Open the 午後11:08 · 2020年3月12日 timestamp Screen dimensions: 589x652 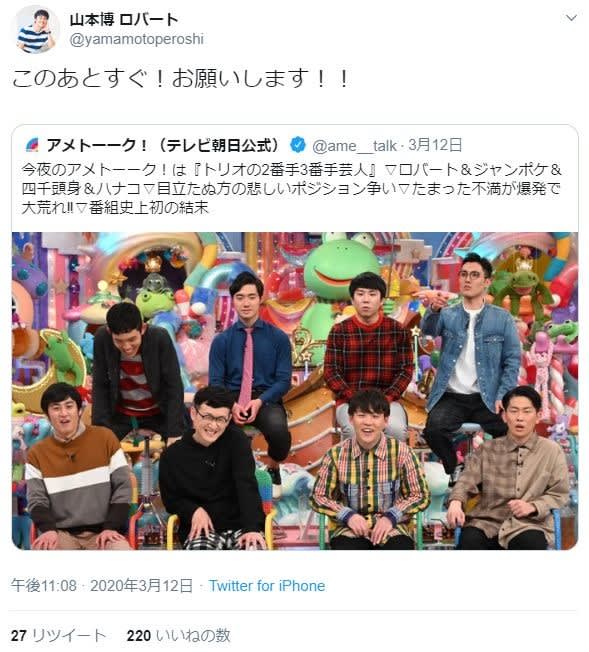click(102, 585)
